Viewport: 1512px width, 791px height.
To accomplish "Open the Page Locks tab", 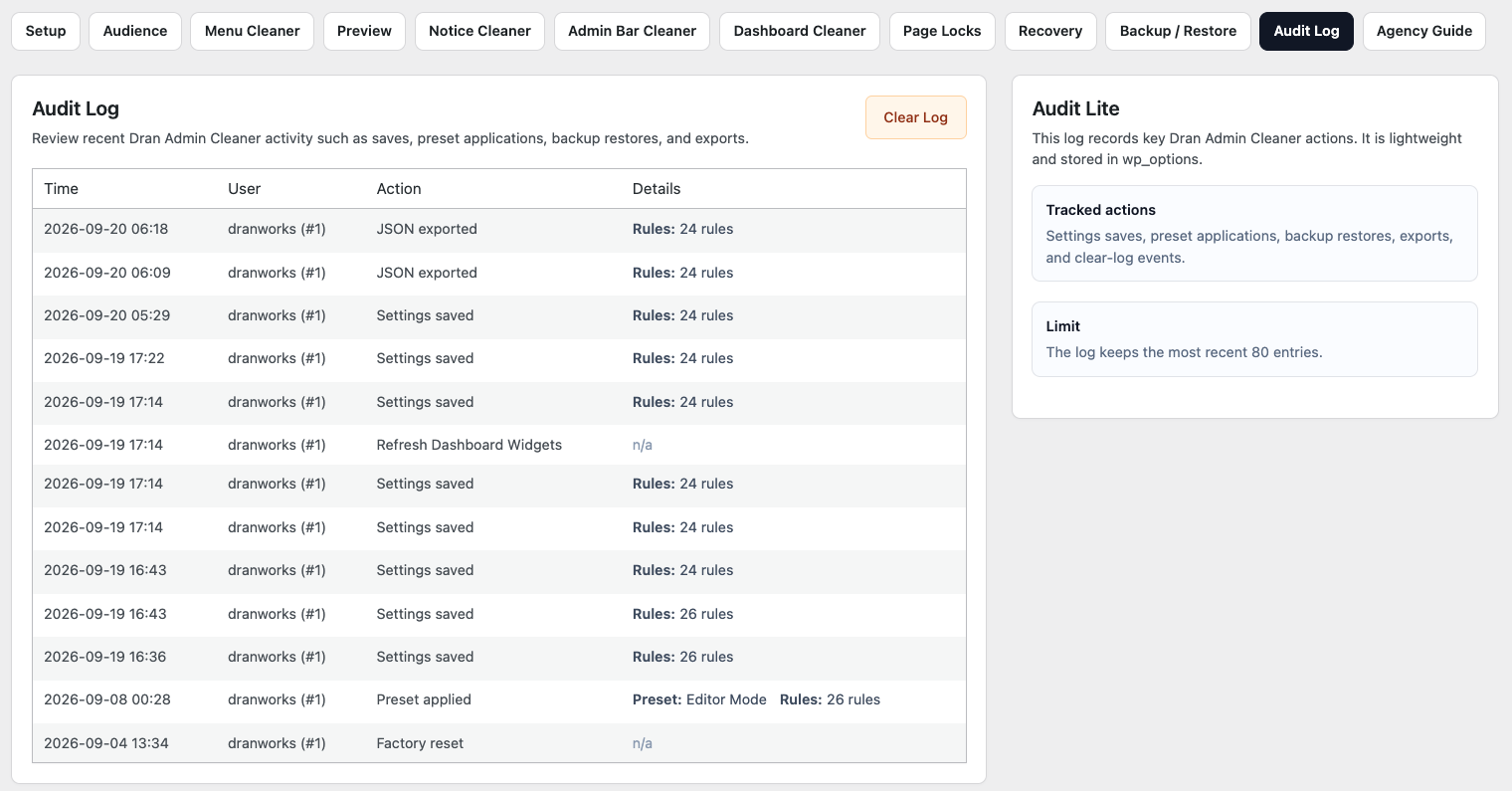I will point(942,31).
